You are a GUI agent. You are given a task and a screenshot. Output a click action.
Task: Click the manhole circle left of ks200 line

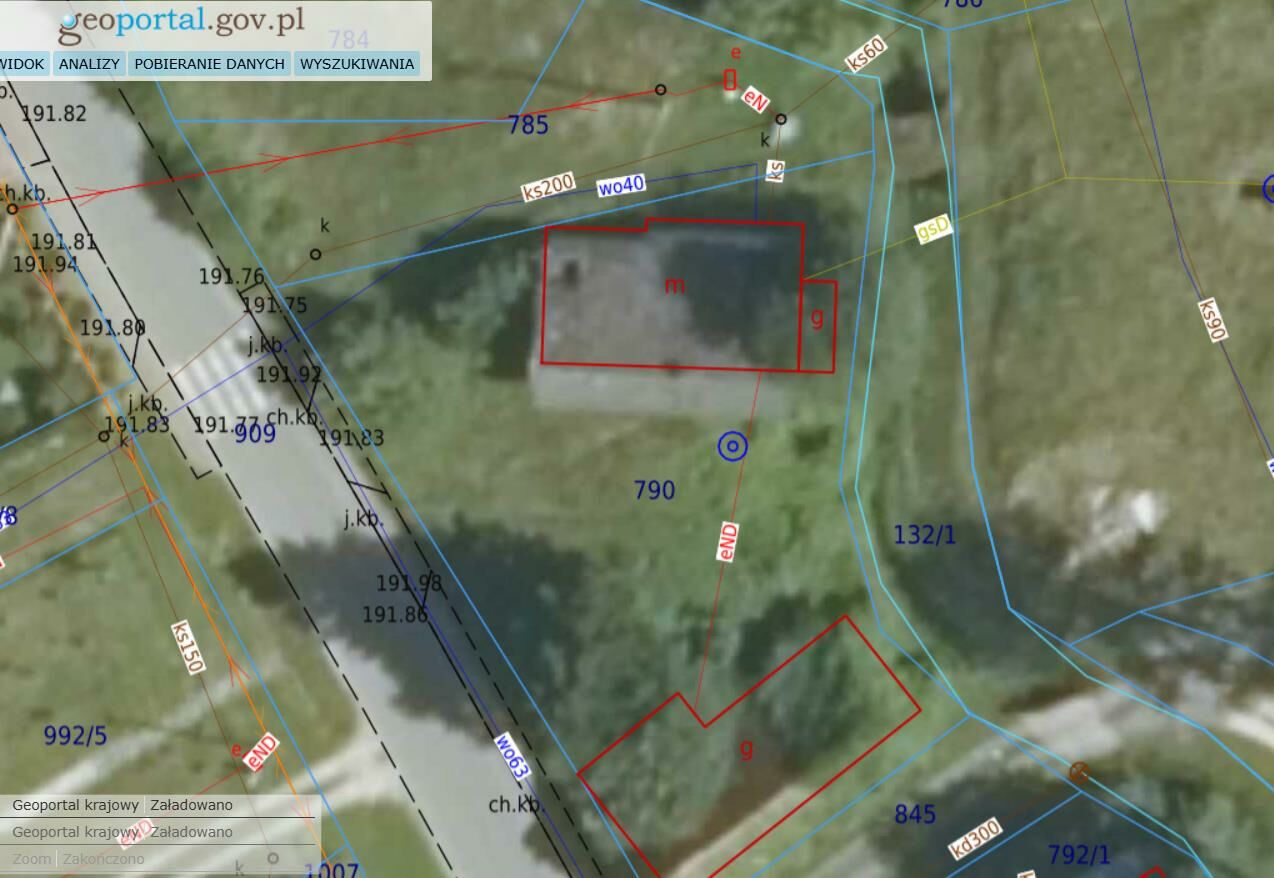tap(315, 254)
